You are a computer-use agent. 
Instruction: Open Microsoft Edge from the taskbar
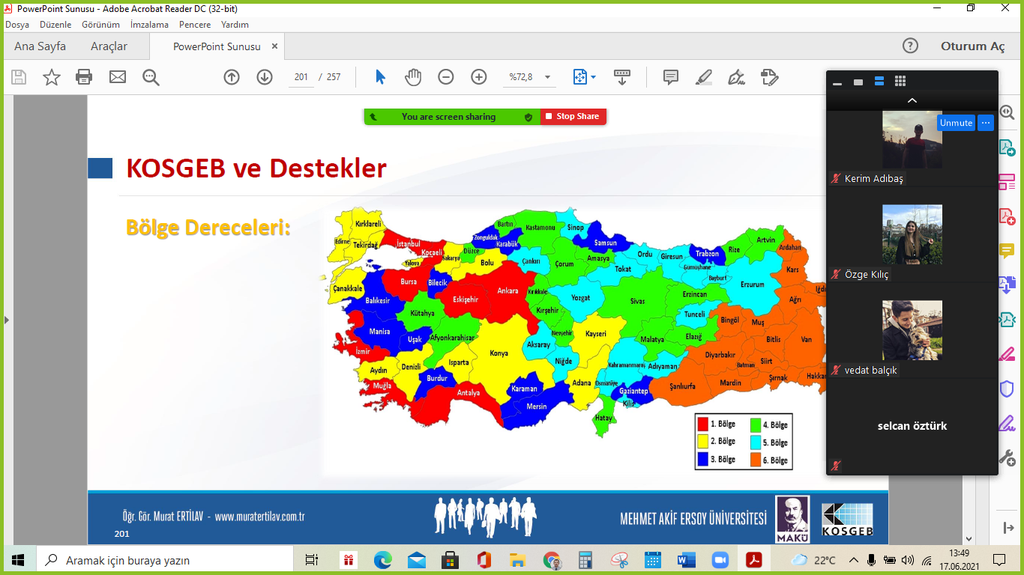[383, 560]
